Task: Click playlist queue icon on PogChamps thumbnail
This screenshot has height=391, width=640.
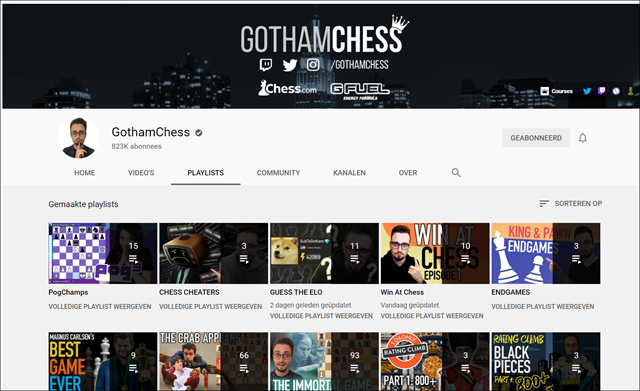Action: click(133, 259)
